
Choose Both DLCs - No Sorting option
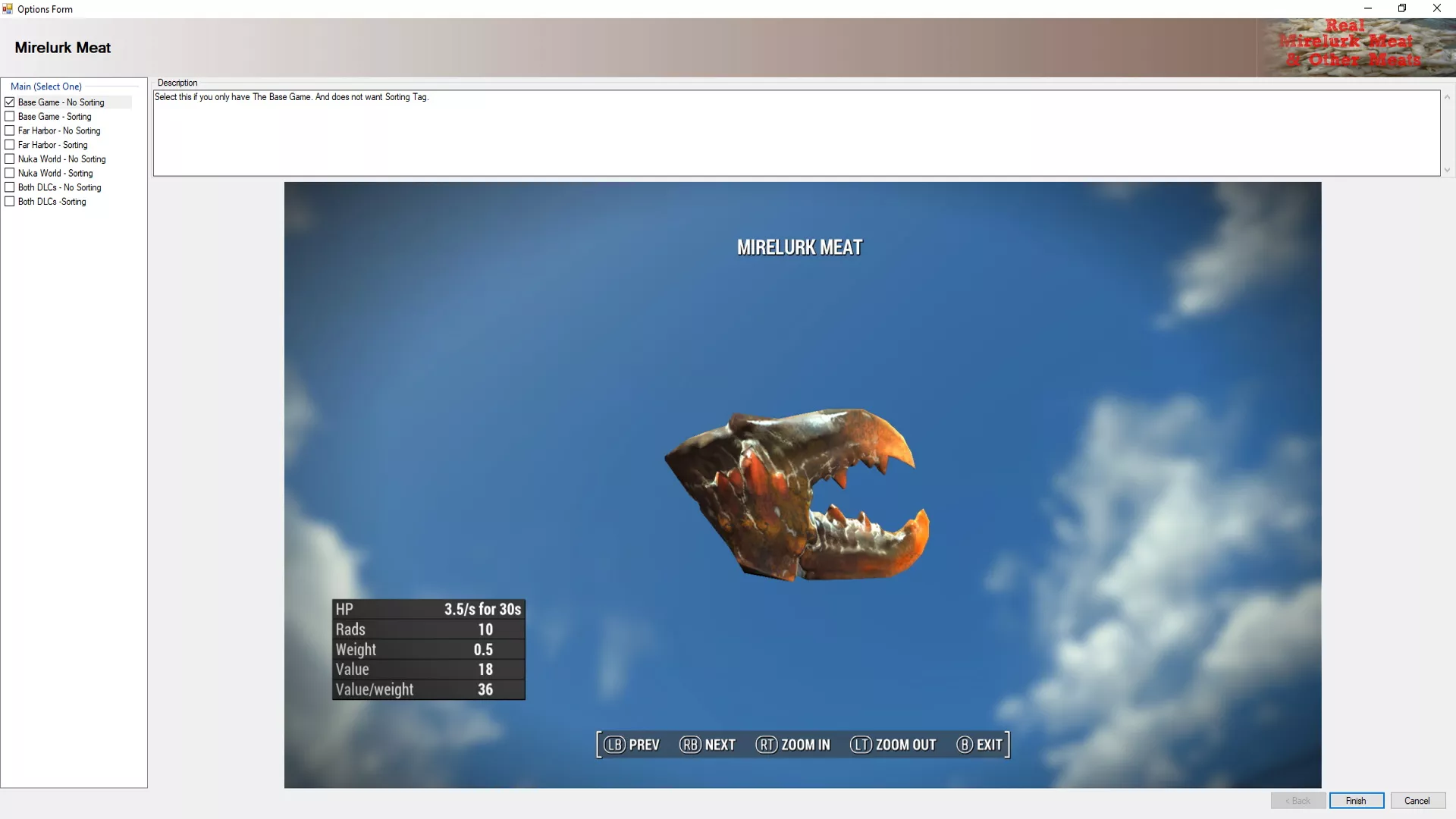click(10, 187)
